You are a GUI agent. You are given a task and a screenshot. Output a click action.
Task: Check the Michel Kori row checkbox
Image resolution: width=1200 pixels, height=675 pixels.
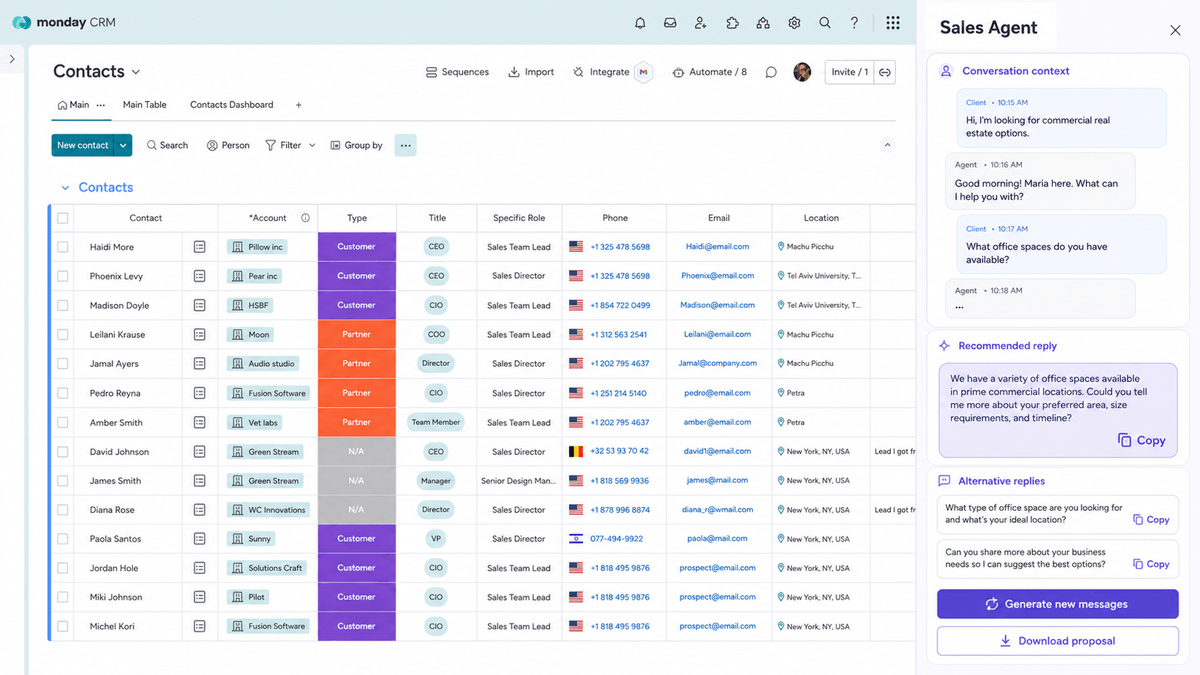63,626
